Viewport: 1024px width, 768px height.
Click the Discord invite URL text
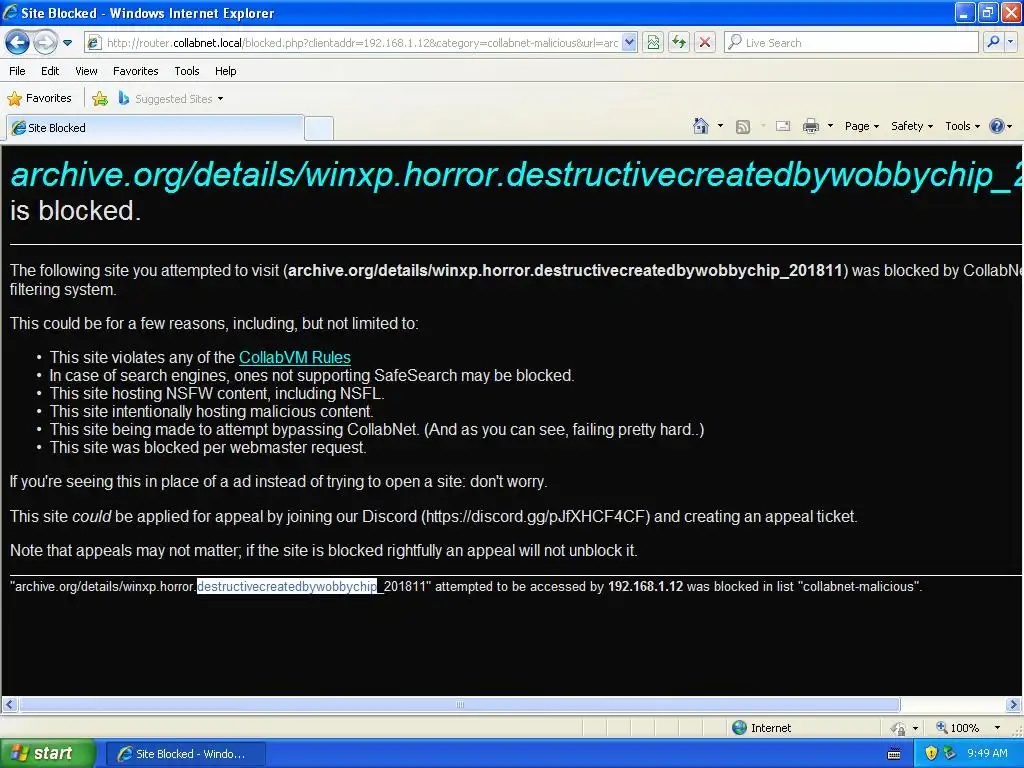tap(536, 517)
